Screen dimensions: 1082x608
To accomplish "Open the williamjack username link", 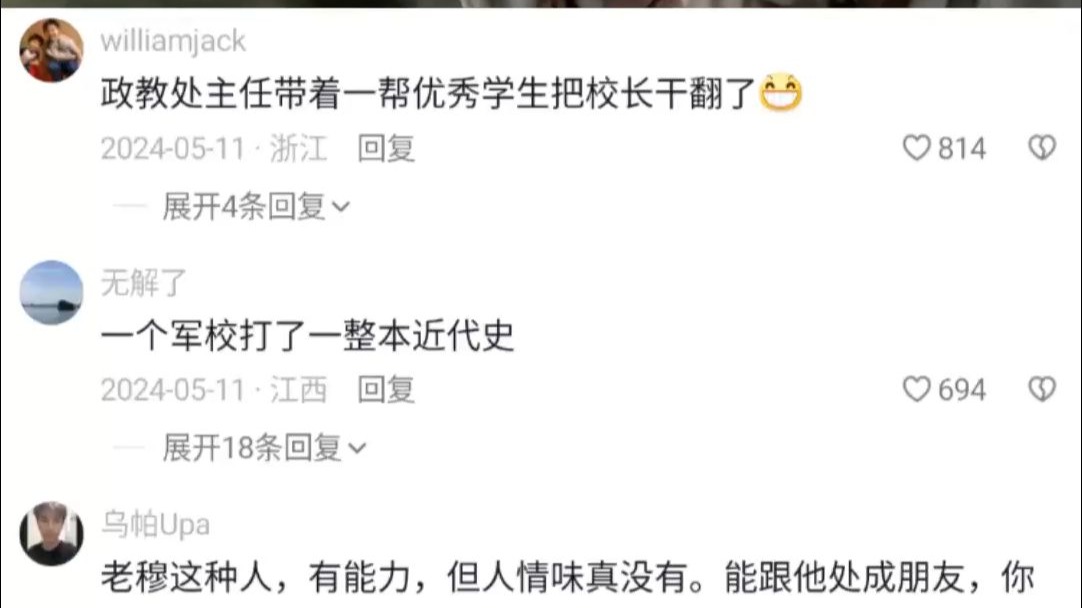I will [173, 41].
